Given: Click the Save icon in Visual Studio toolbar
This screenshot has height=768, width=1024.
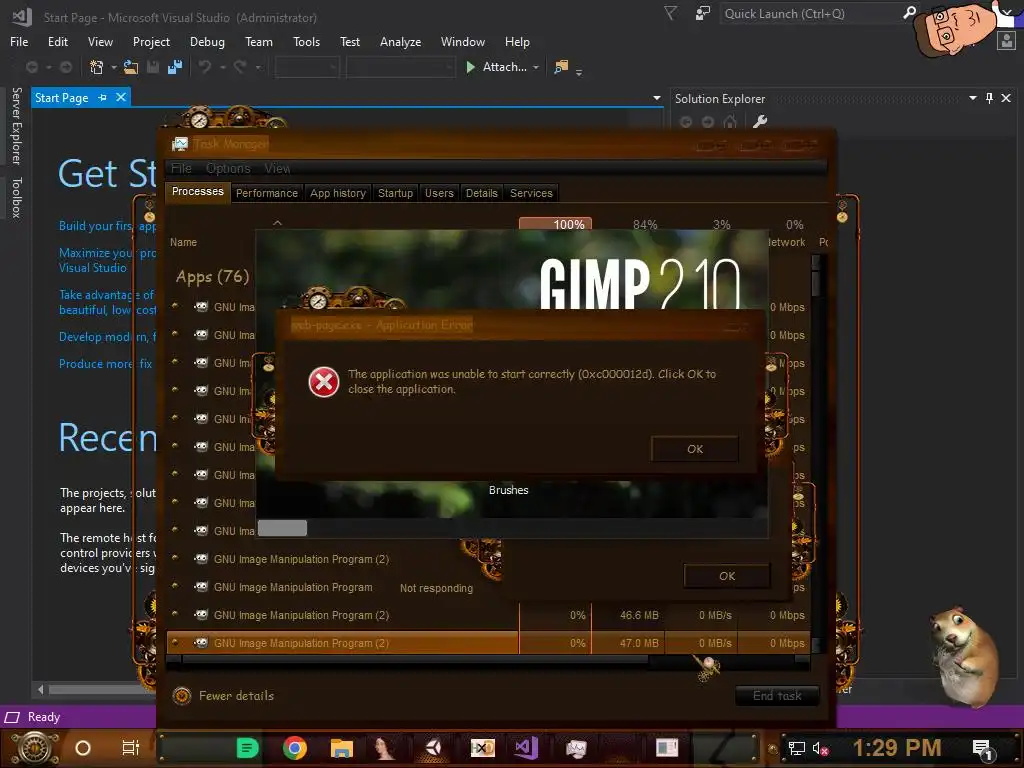Looking at the screenshot, I should click(153, 67).
